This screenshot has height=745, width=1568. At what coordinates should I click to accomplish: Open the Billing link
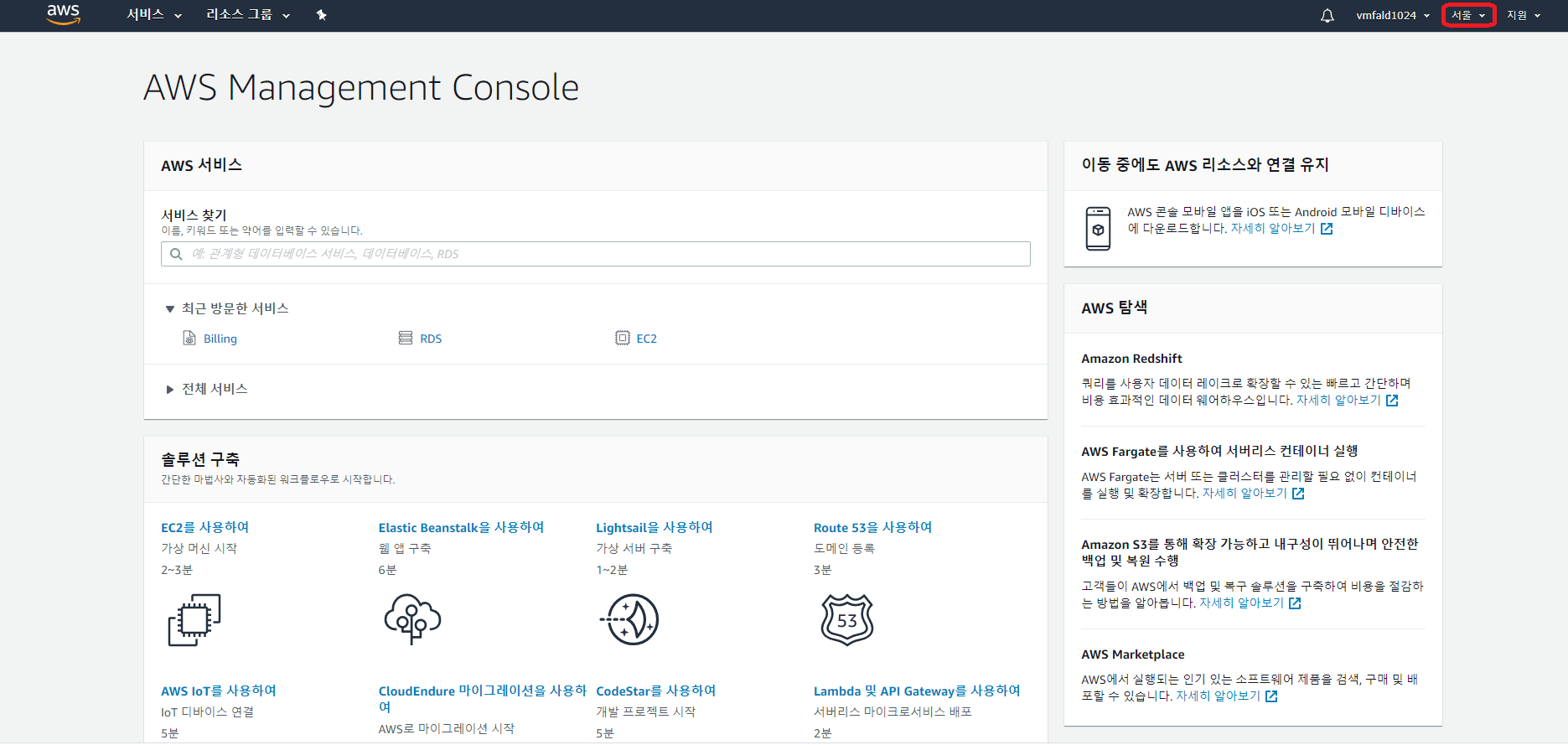220,339
